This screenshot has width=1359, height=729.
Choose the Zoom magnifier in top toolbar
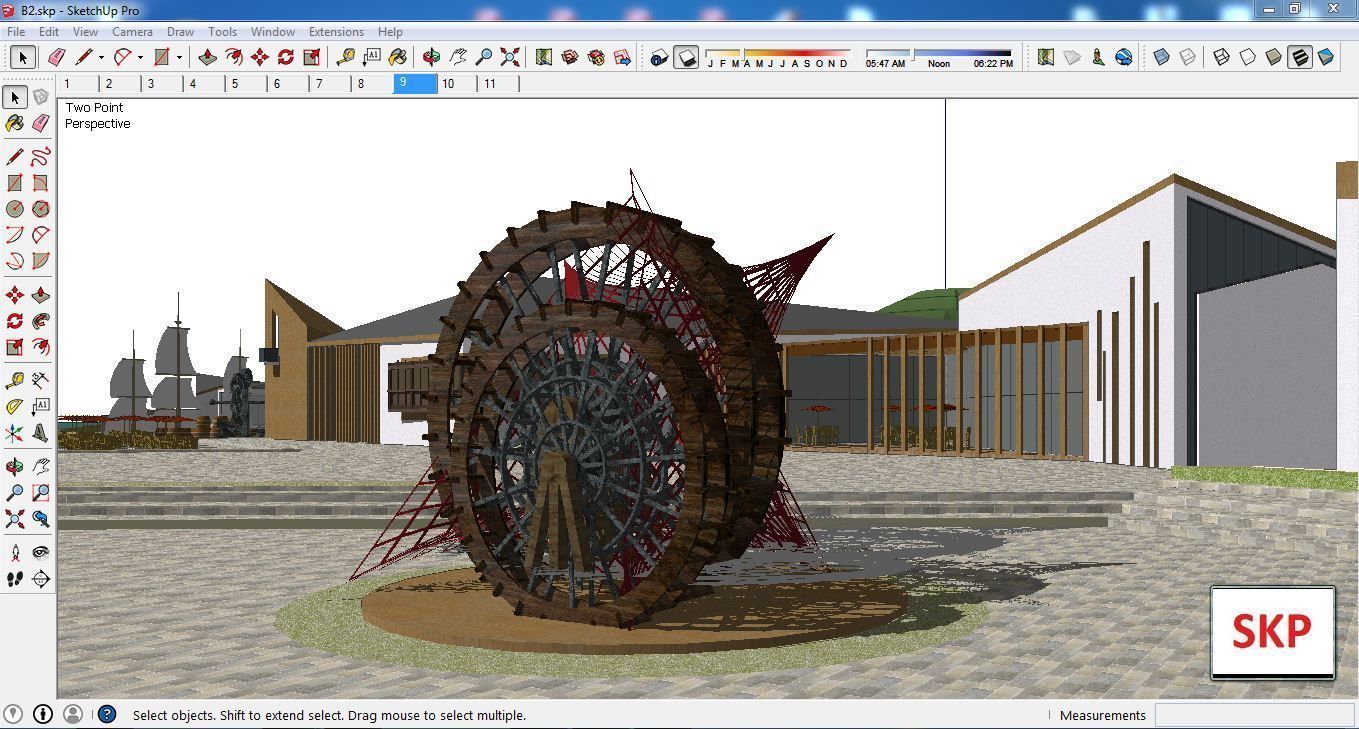point(483,57)
